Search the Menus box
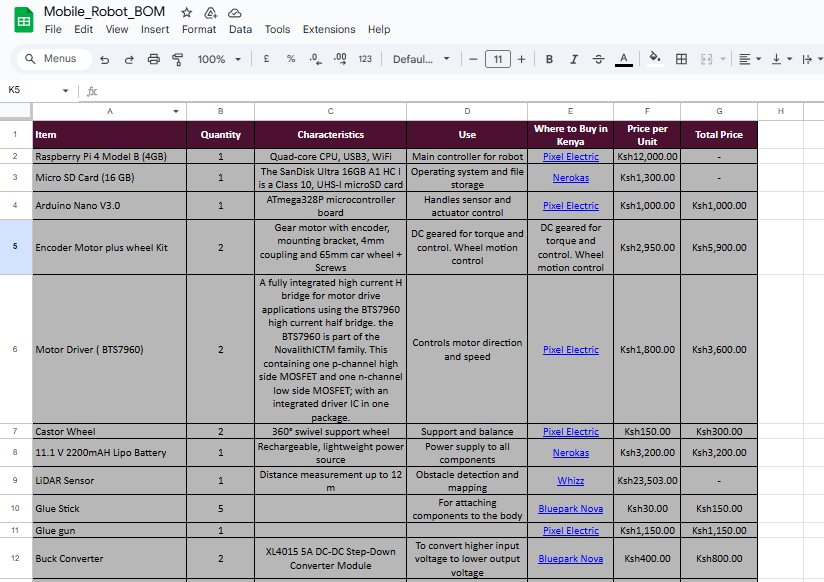 (x=55, y=59)
